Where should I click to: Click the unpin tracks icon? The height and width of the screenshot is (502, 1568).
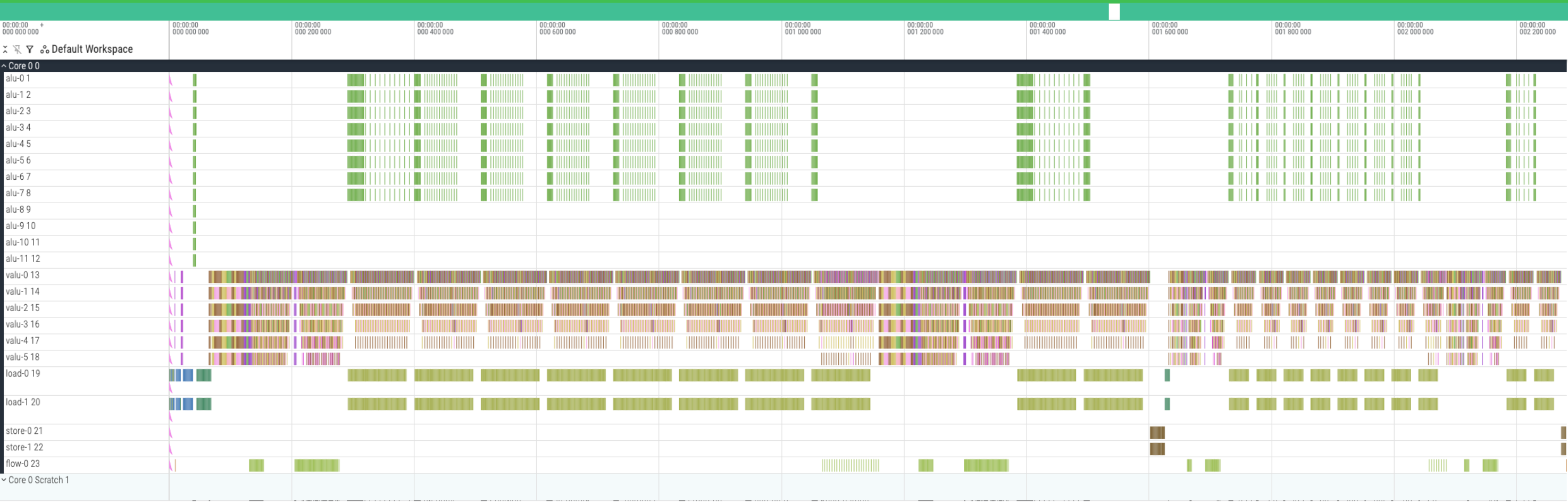coord(17,49)
